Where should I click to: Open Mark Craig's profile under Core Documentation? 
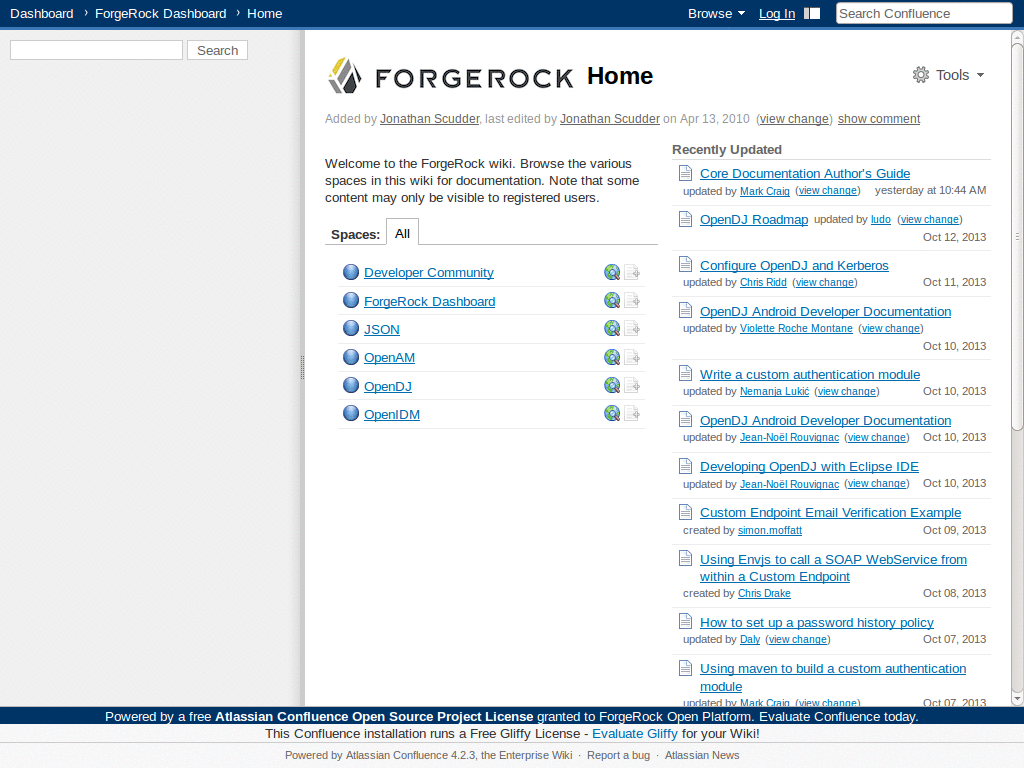765,191
